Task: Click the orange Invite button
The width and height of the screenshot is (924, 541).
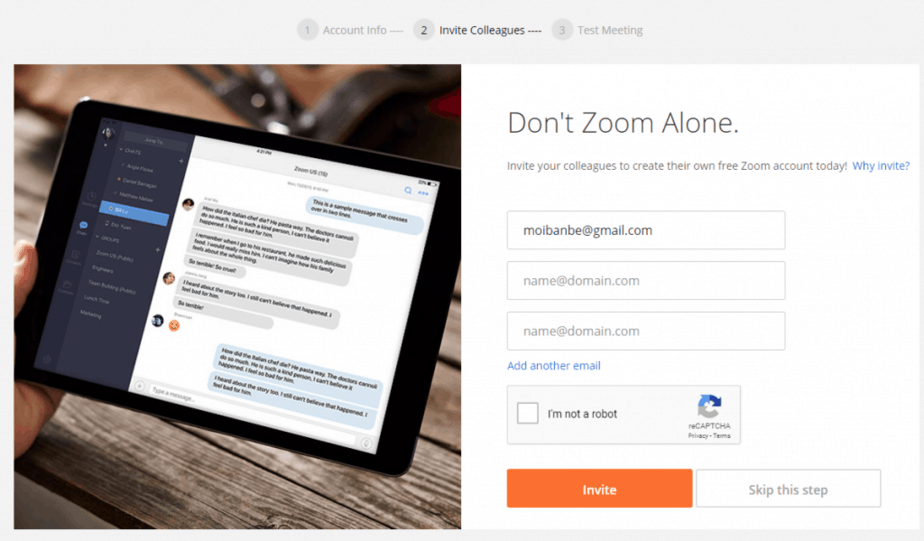Action: [x=599, y=489]
